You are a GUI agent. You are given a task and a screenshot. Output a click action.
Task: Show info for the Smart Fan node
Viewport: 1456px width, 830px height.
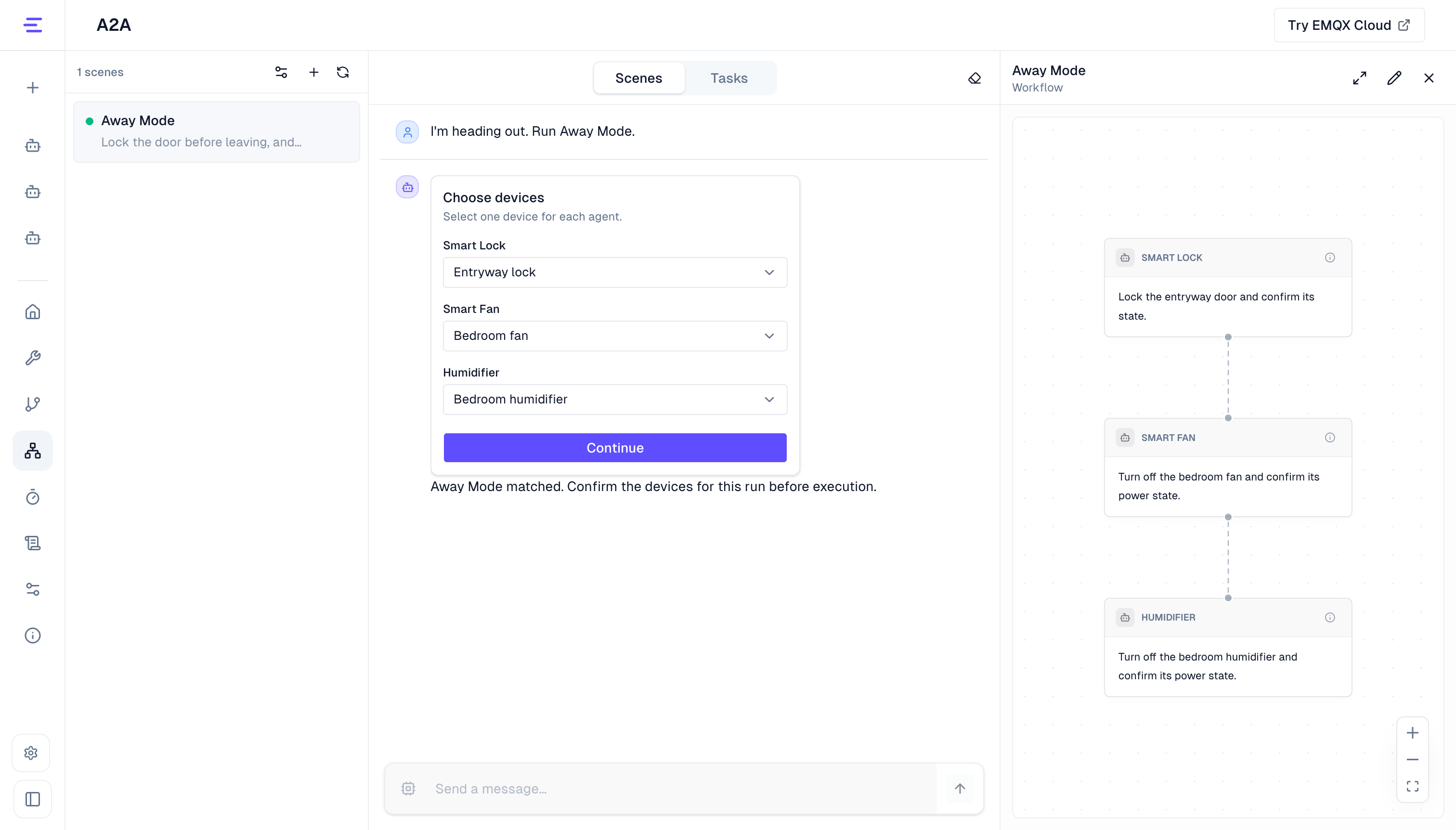tap(1330, 438)
